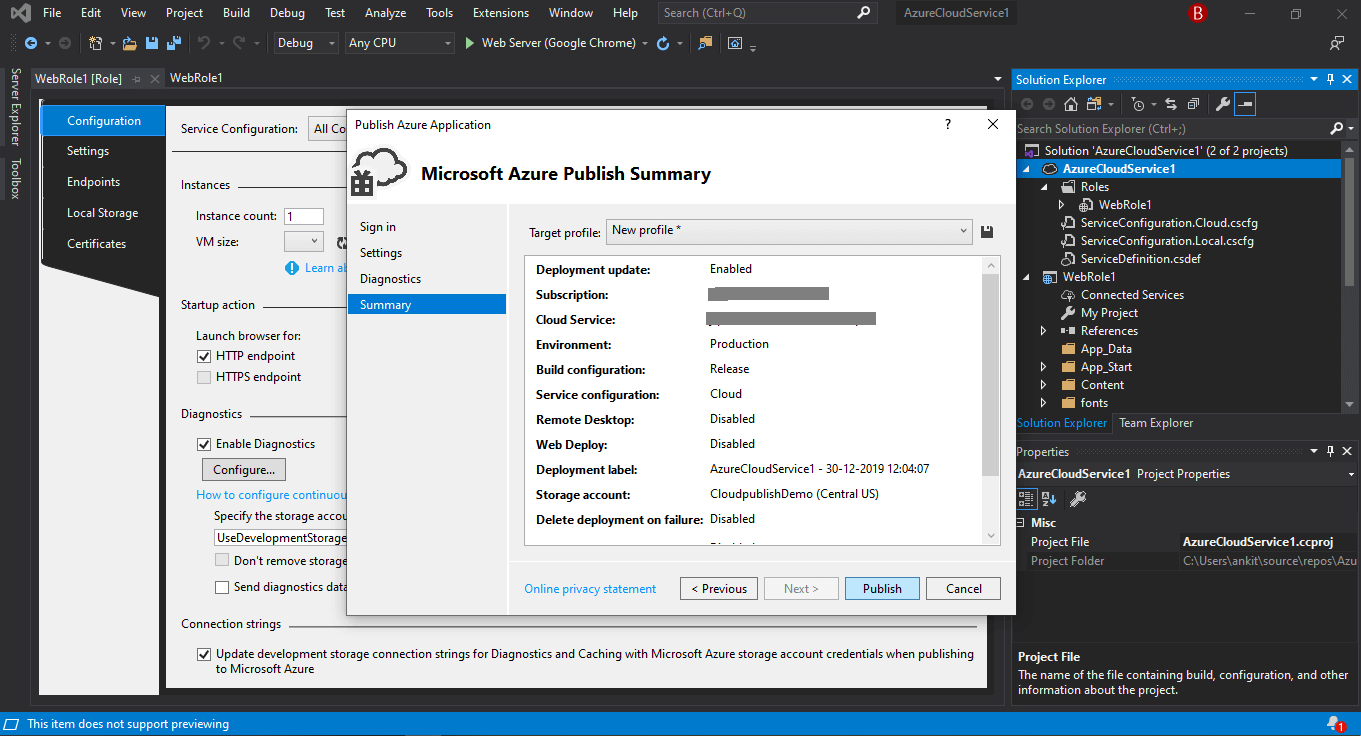Image resolution: width=1361 pixels, height=736 pixels.
Task: Click the Instance count input field
Action: coord(304,216)
